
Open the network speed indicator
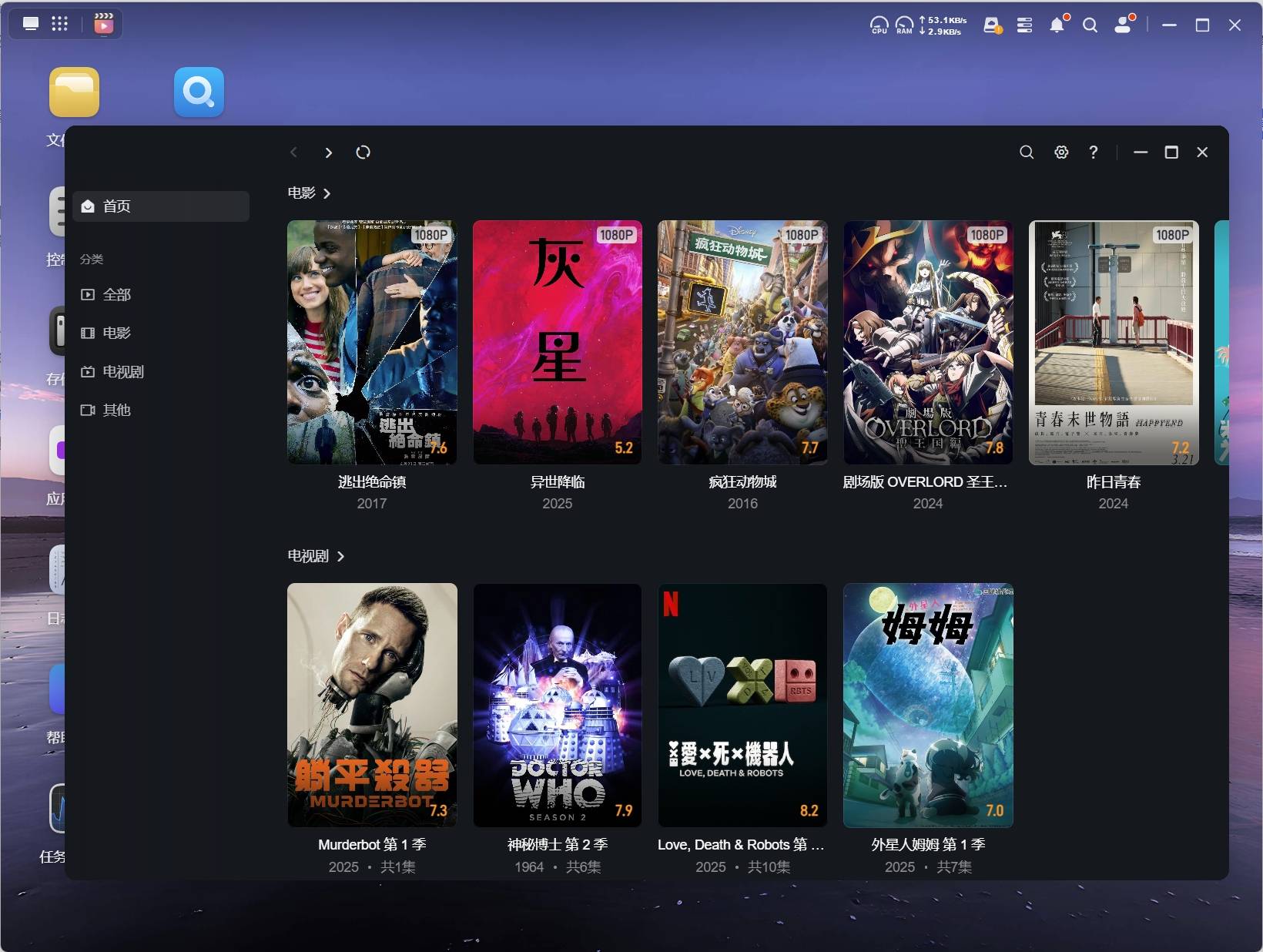[x=943, y=25]
